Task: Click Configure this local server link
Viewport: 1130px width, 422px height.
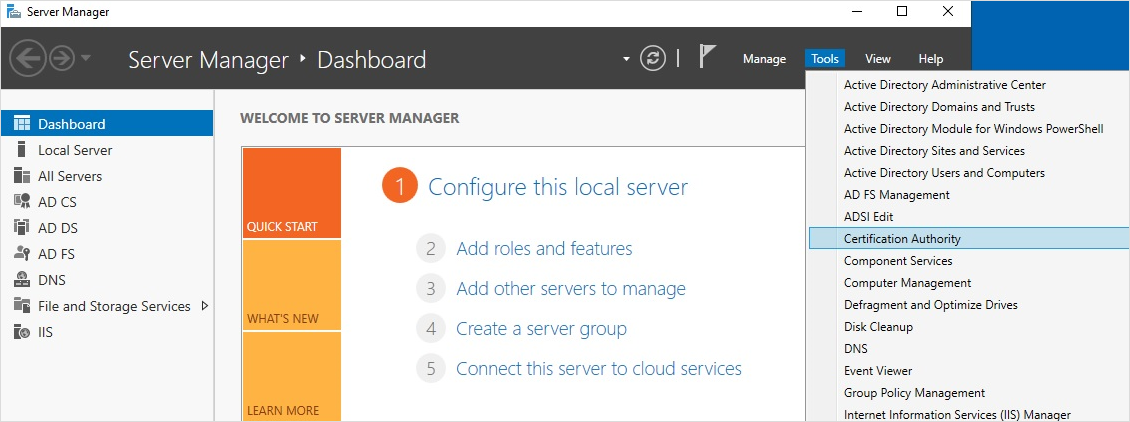Action: pyautogui.click(x=558, y=187)
